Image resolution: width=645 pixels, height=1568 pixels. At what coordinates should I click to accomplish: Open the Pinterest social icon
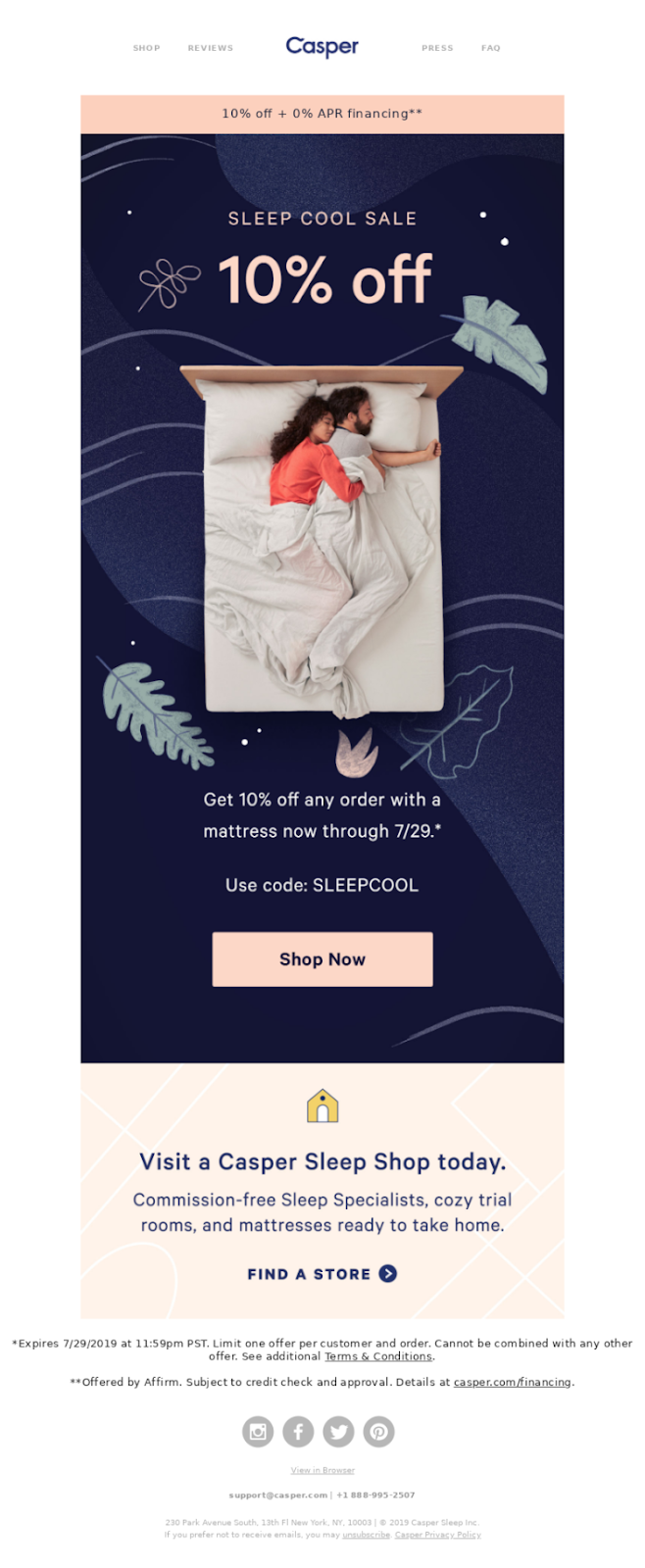click(x=378, y=1432)
